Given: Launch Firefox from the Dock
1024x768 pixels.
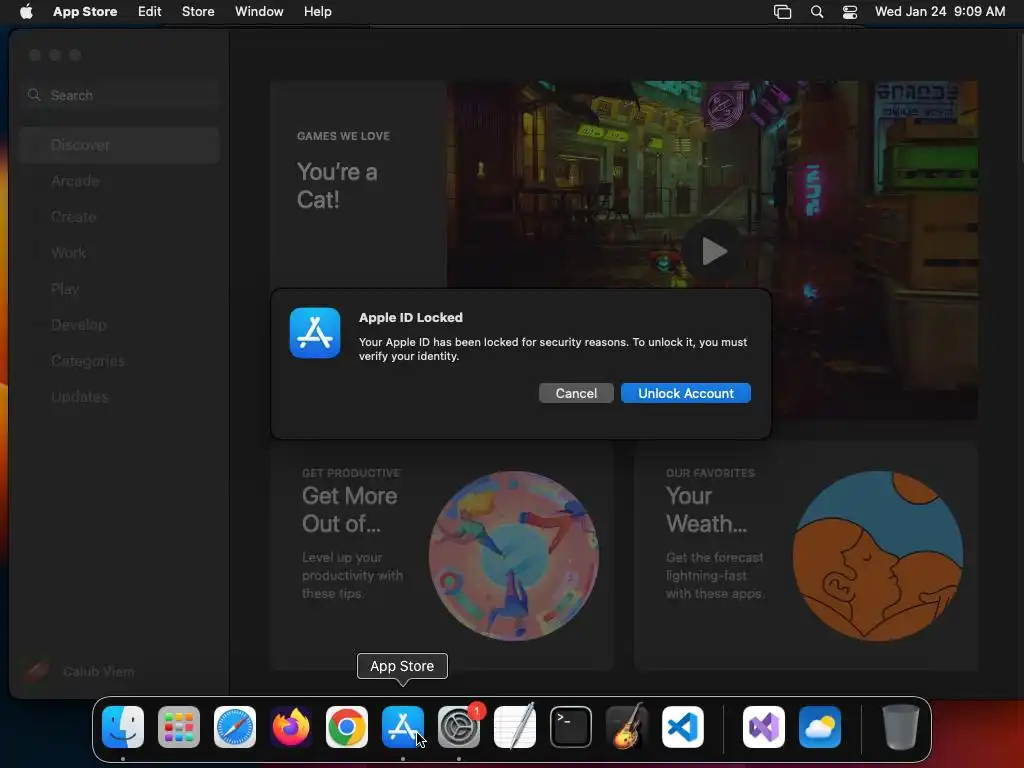Looking at the screenshot, I should pyautogui.click(x=291, y=727).
